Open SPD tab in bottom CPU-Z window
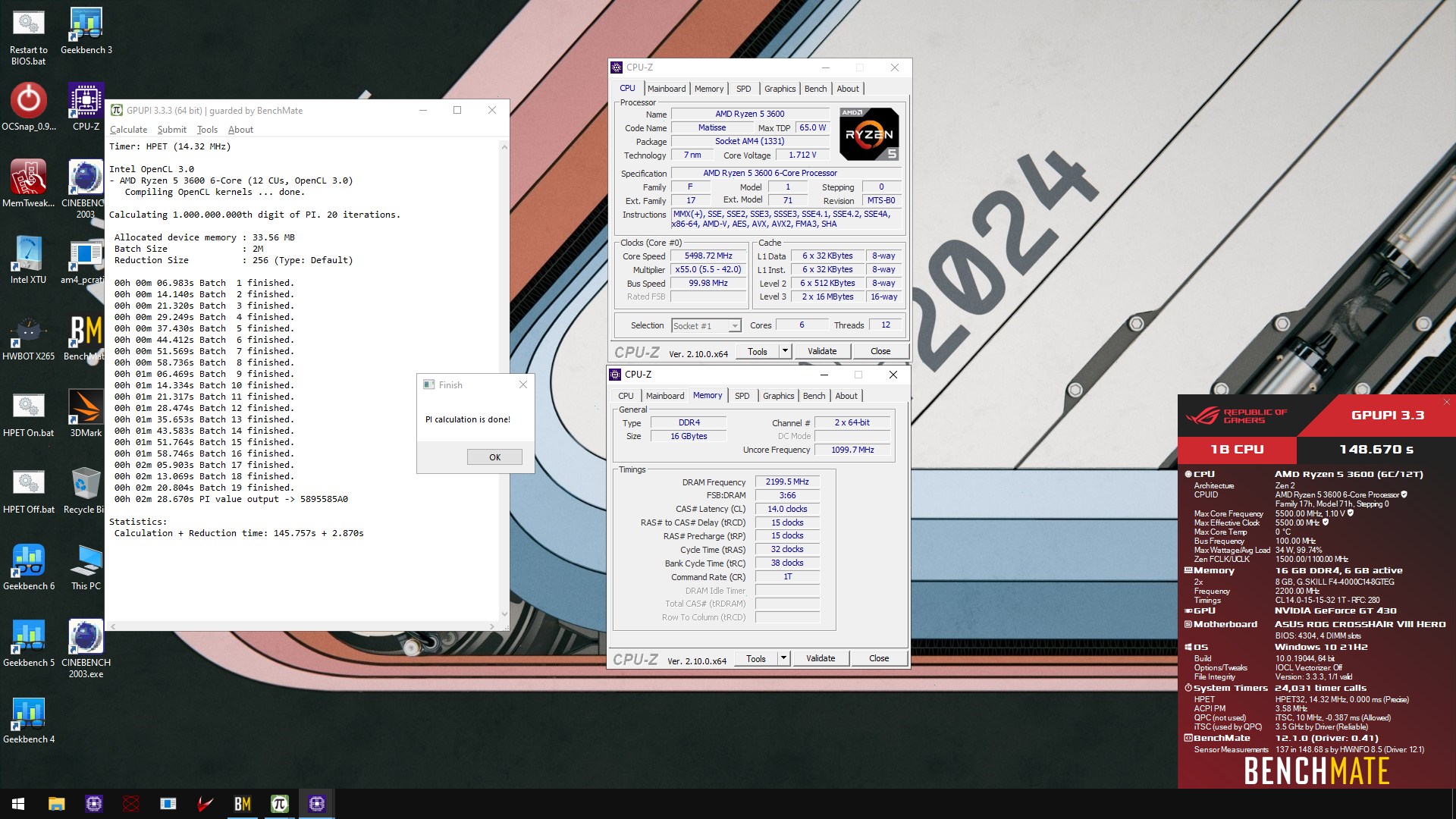1456x819 pixels. coord(742,396)
